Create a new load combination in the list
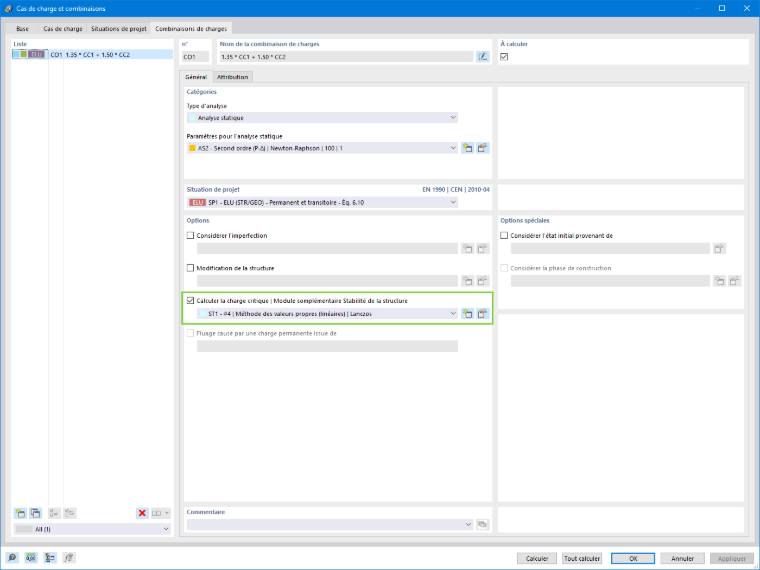The height and width of the screenshot is (570, 760). (x=20, y=513)
